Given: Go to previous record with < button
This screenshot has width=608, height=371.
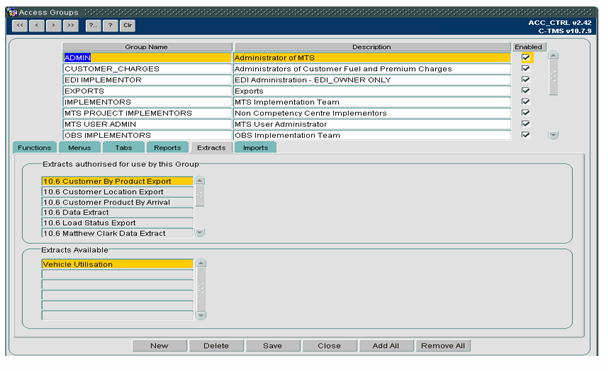Looking at the screenshot, I should click(x=37, y=26).
